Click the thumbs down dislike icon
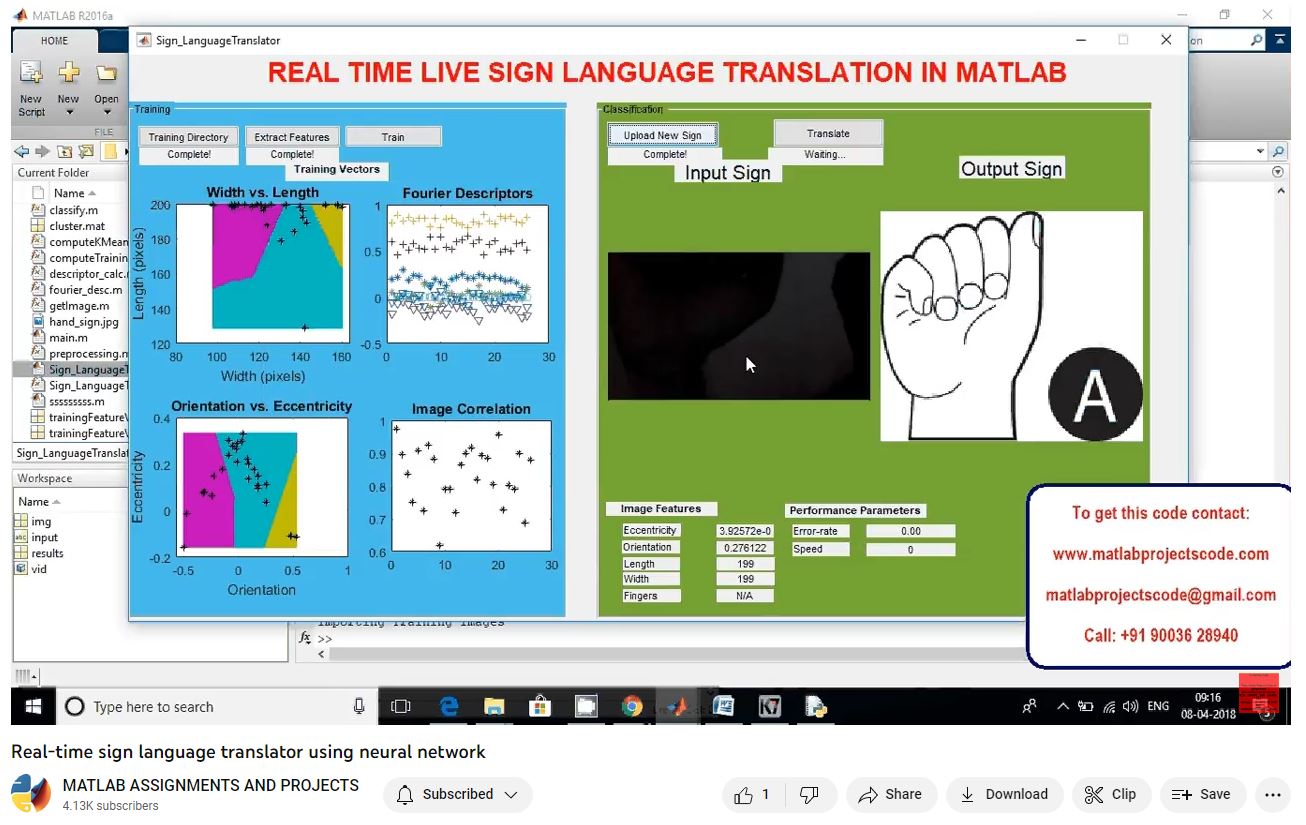 (x=810, y=795)
